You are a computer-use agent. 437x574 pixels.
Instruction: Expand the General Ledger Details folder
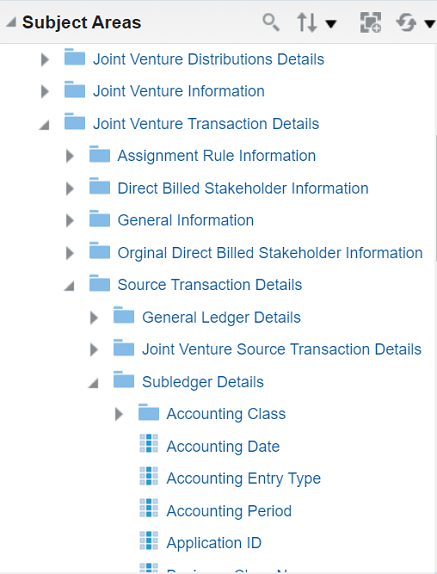click(x=94, y=318)
